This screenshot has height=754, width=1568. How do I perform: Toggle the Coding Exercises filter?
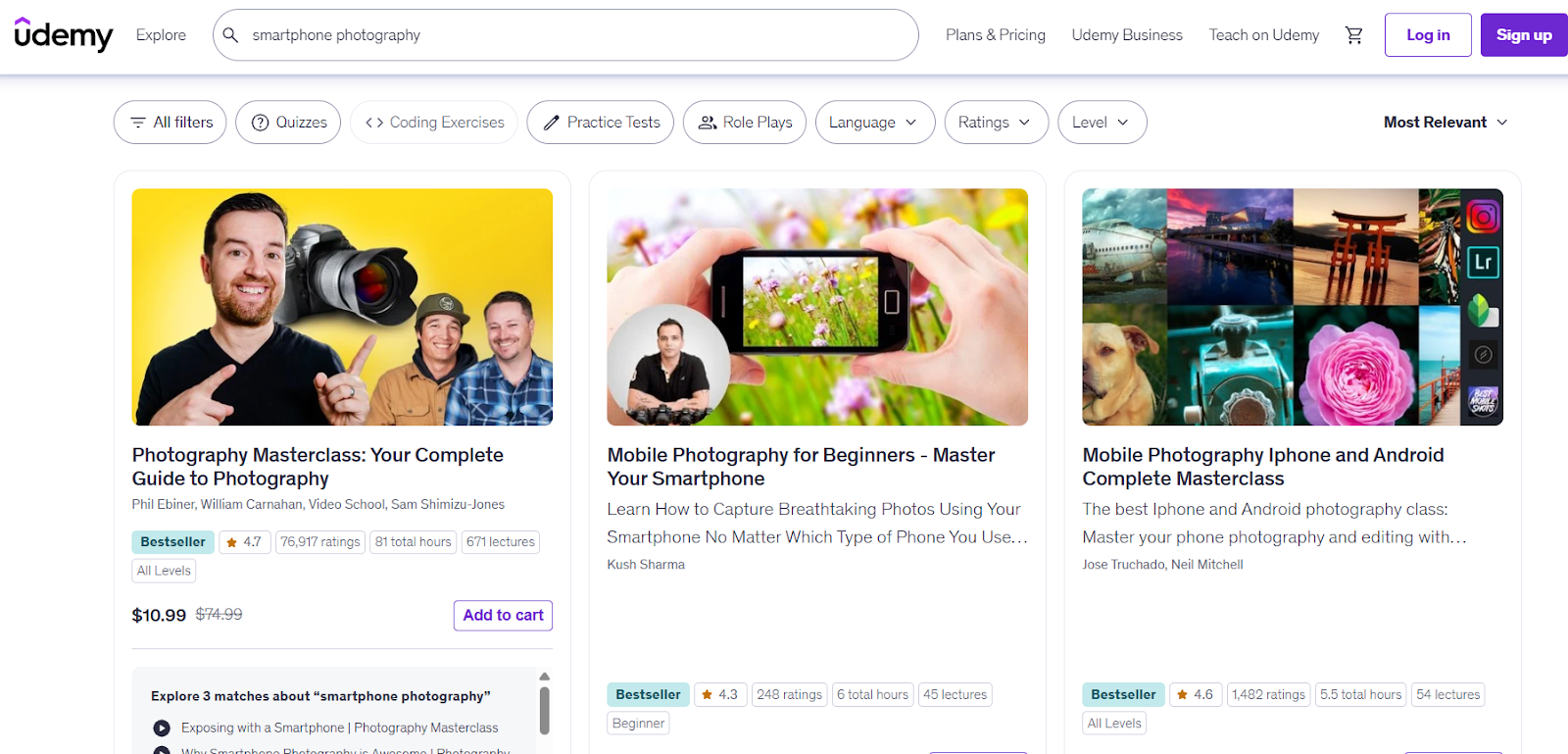coord(434,123)
